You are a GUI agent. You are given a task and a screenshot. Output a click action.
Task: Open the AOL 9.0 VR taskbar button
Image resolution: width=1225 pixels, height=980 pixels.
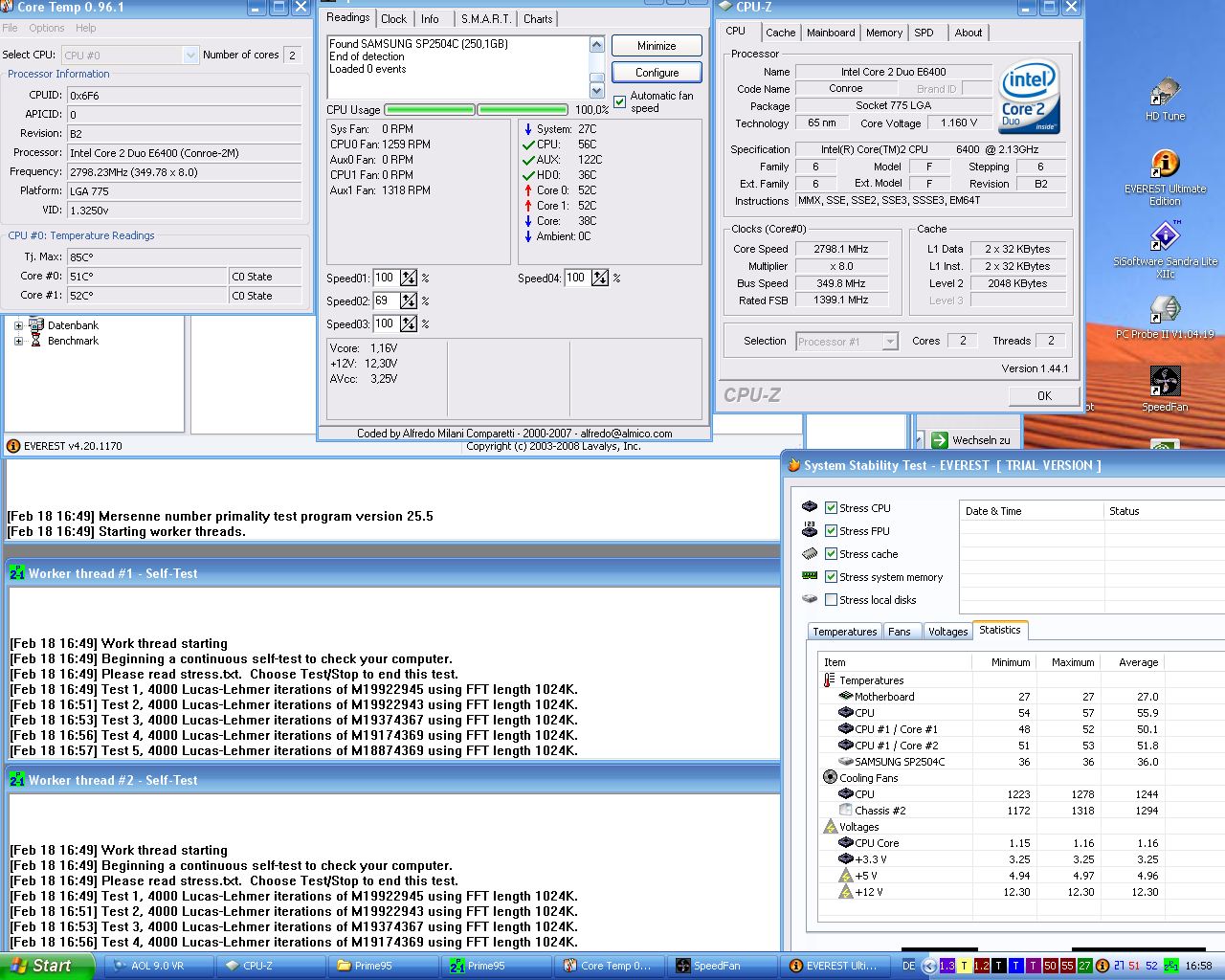[x=157, y=966]
